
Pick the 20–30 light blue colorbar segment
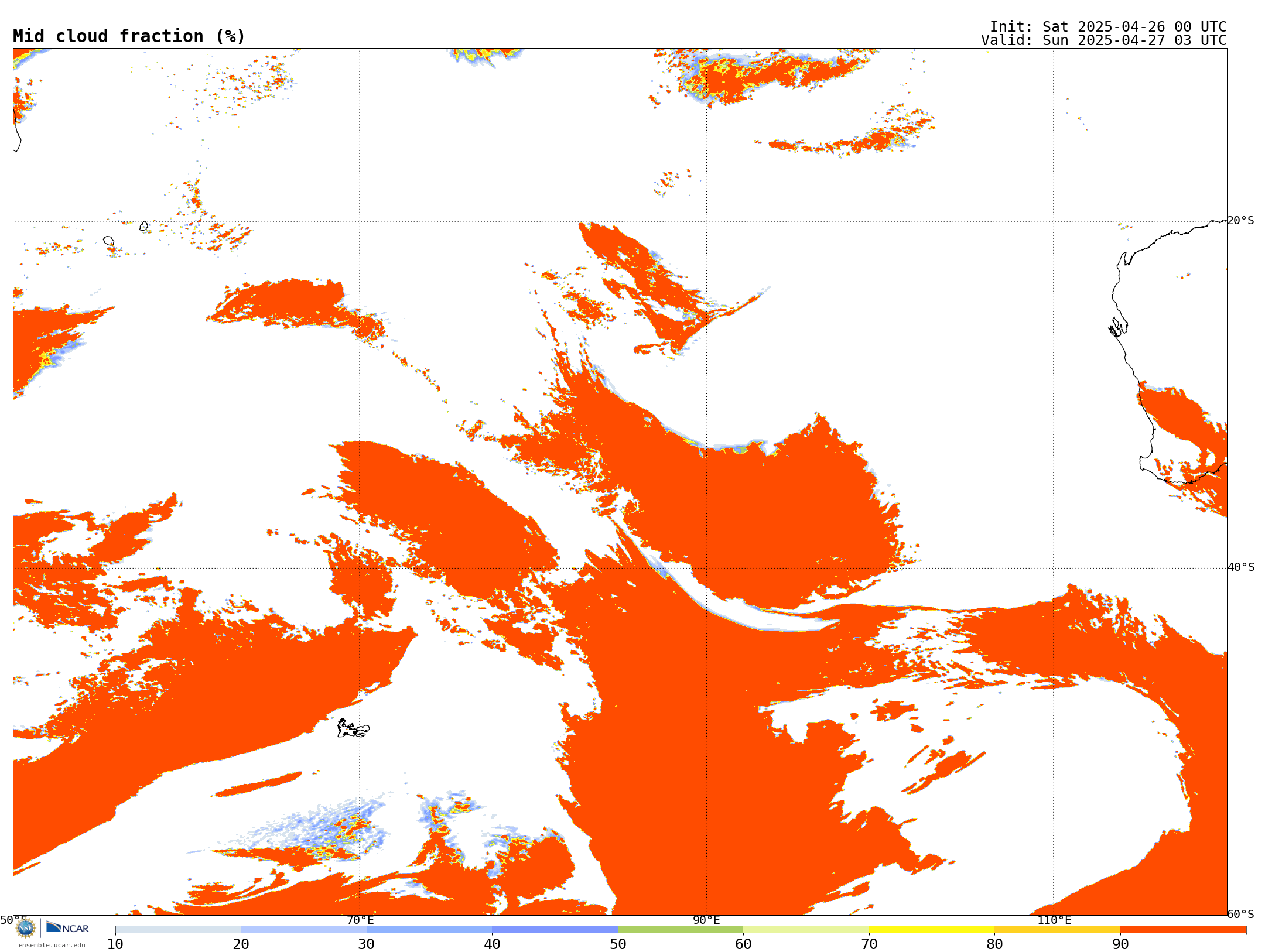[303, 930]
